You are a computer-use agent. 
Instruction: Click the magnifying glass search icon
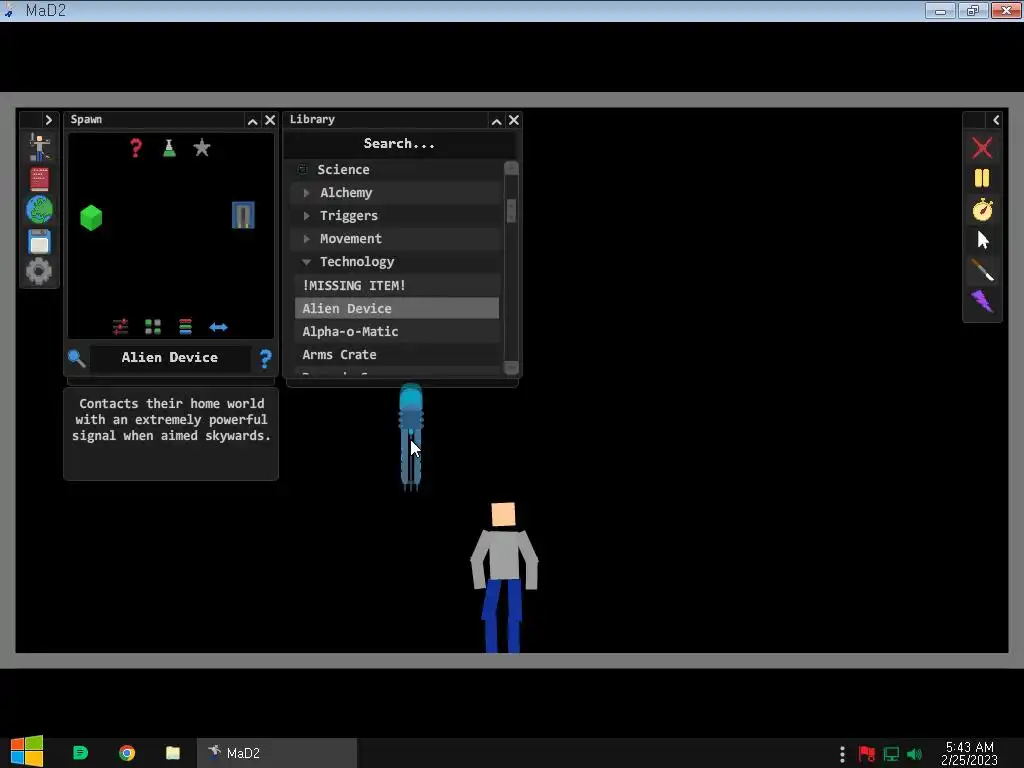(76, 358)
